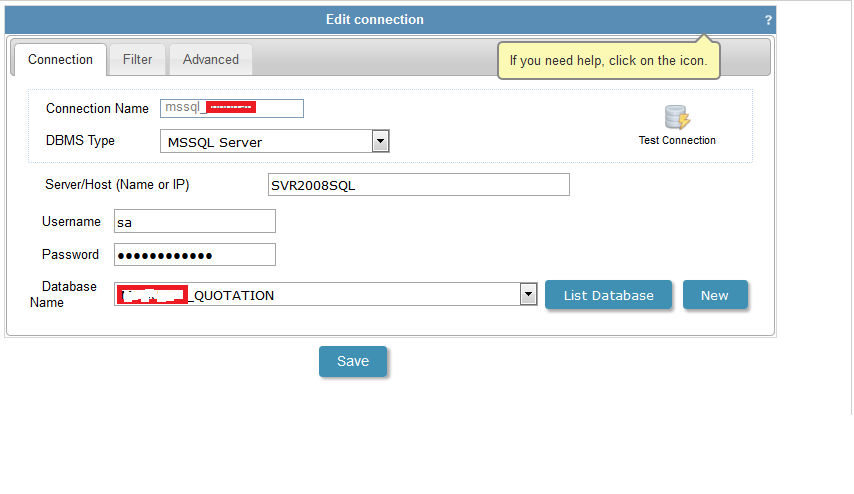Open the Advanced tab
Screen dimensions: 854x494
click(210, 59)
